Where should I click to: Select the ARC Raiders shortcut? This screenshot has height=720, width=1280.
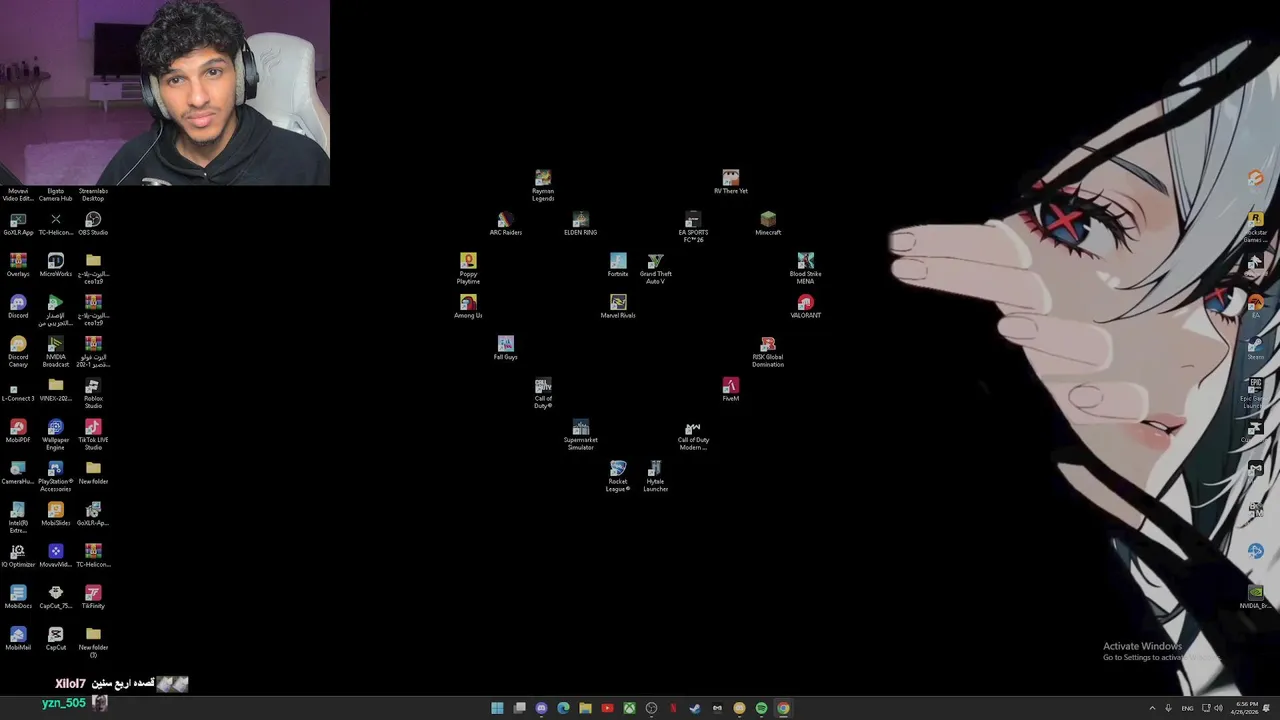tap(506, 223)
